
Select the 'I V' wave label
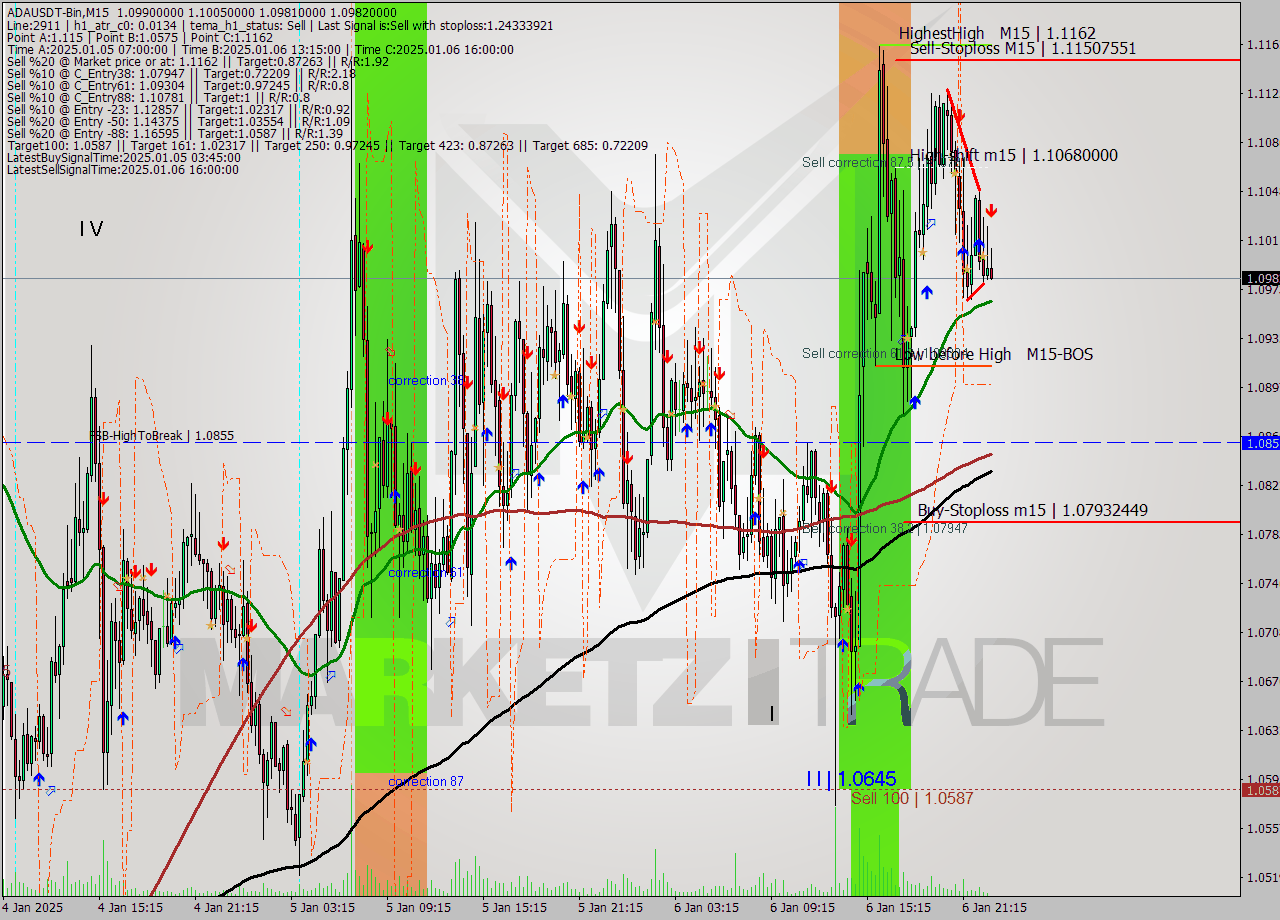[x=91, y=229]
